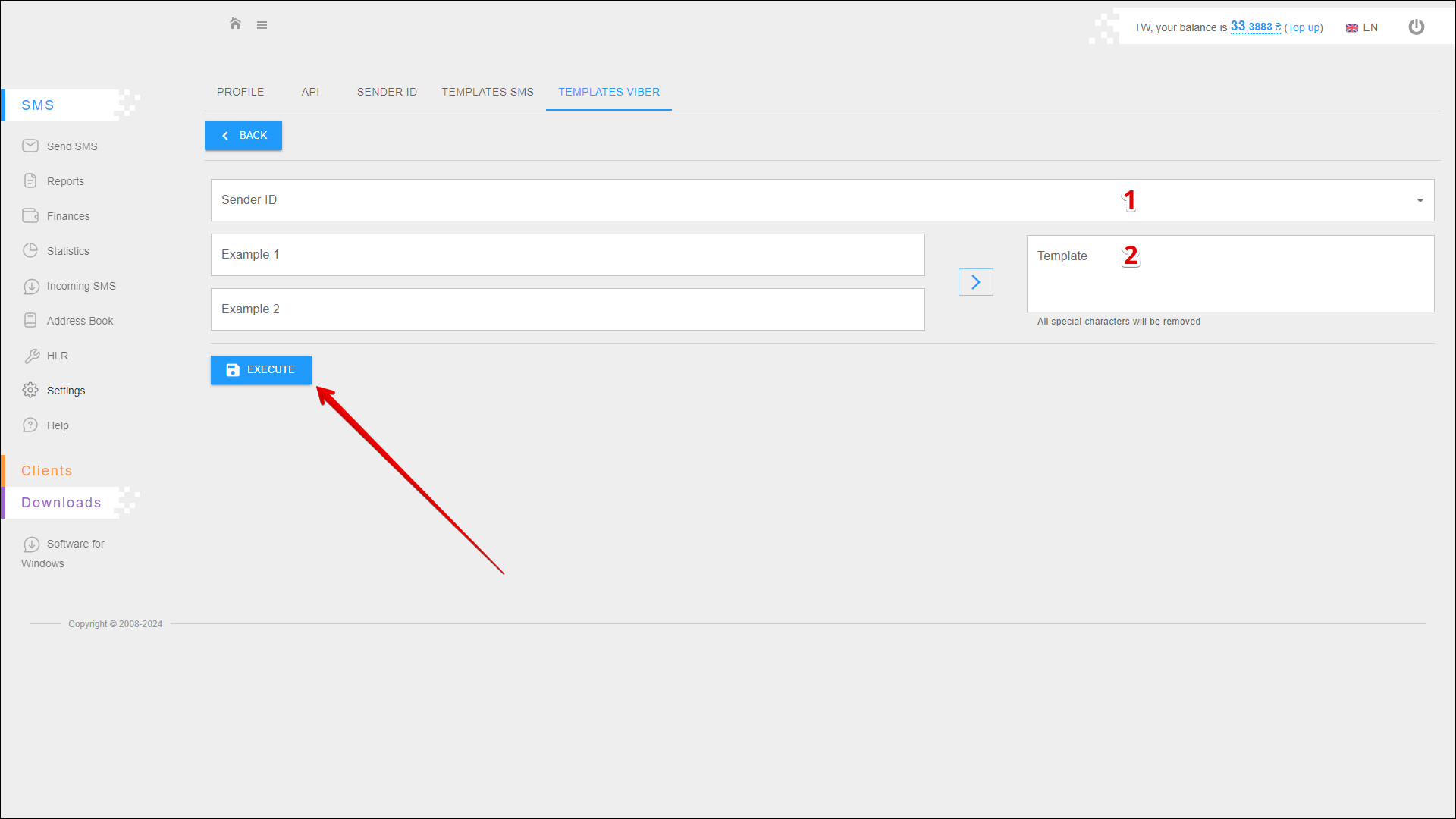
Task: Open the HLR wrench item
Action: tap(57, 356)
